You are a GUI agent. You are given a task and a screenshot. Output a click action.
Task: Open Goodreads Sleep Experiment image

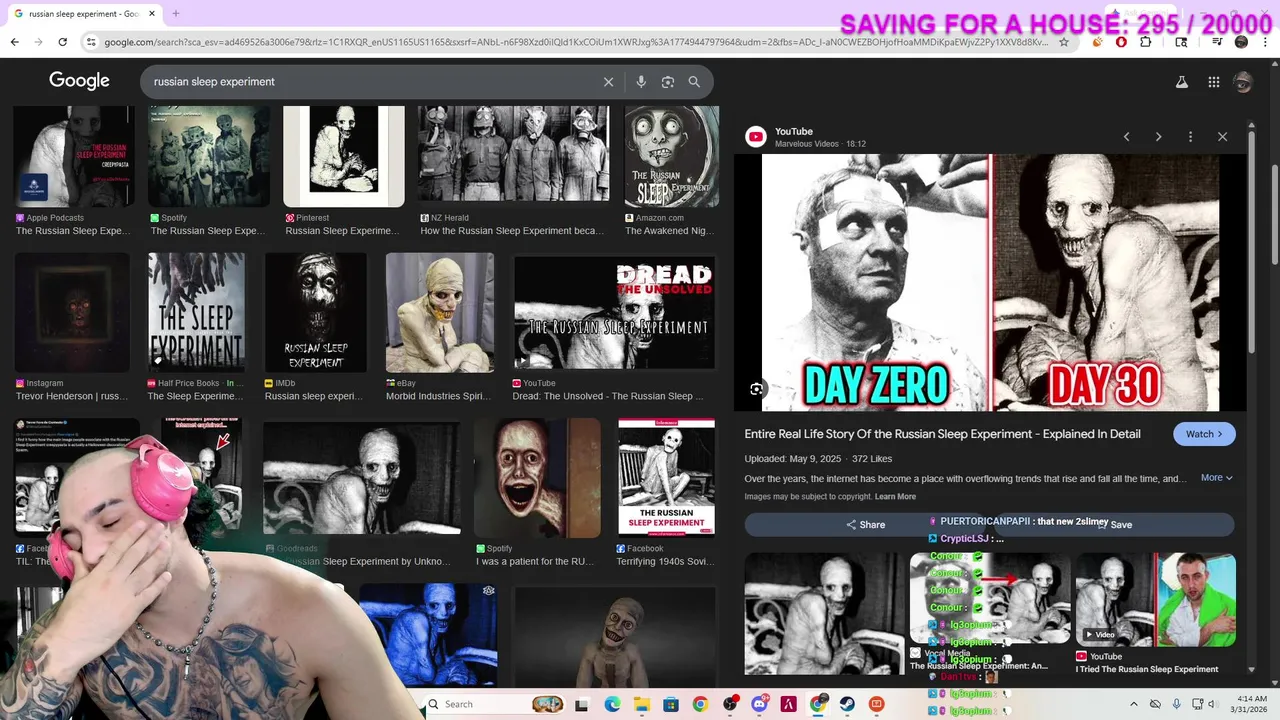pyautogui.click(x=362, y=478)
